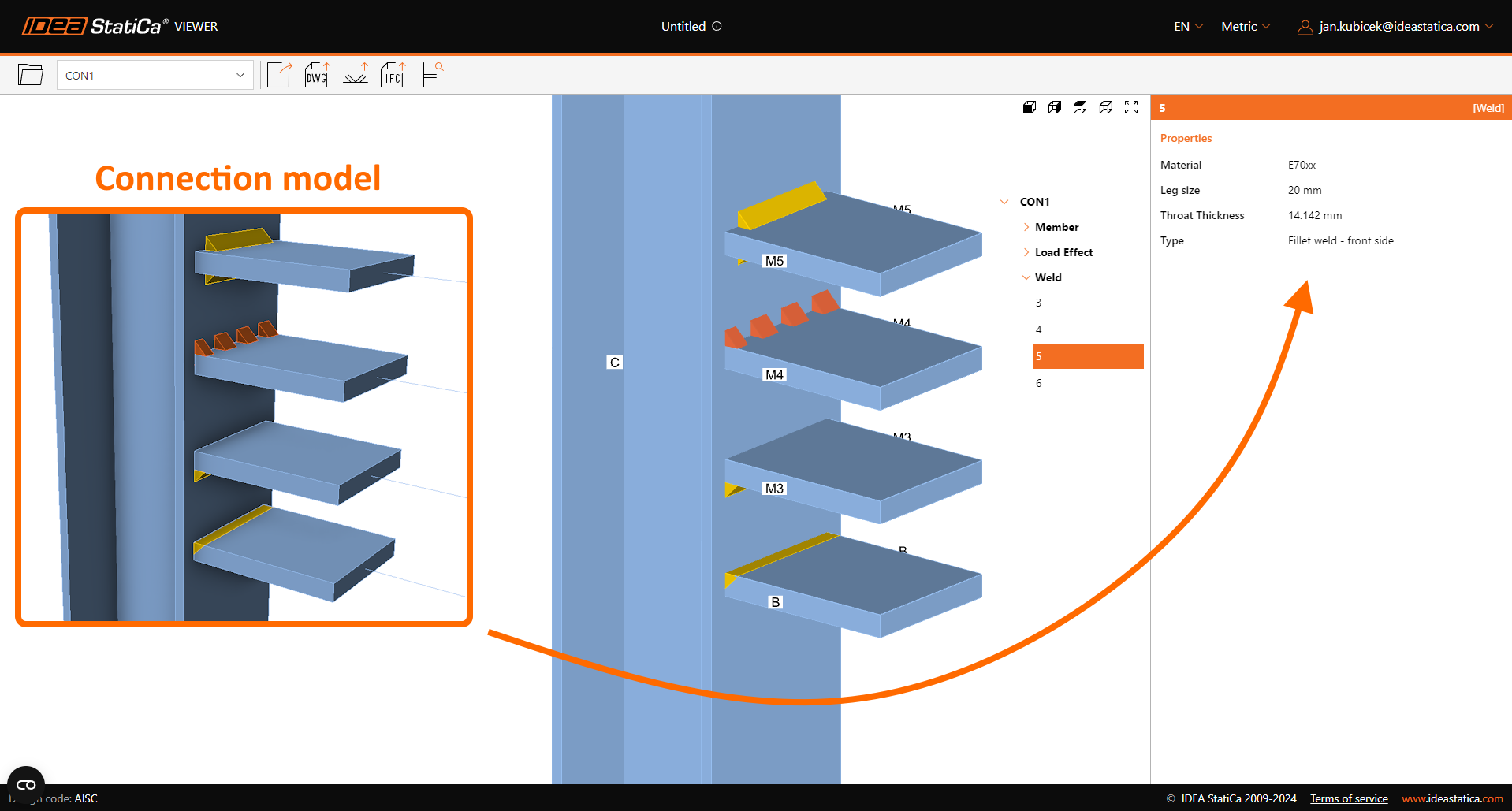The width and height of the screenshot is (1512, 811).
Task: Click the IFC export icon
Action: click(393, 75)
